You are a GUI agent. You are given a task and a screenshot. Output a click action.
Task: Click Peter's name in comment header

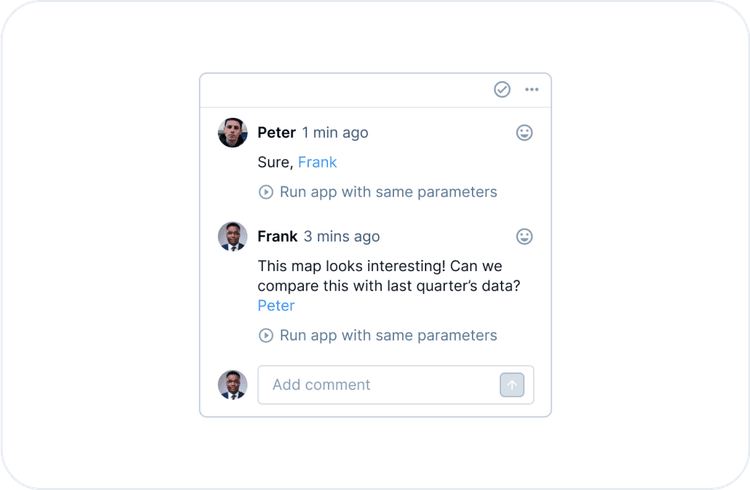pos(276,132)
